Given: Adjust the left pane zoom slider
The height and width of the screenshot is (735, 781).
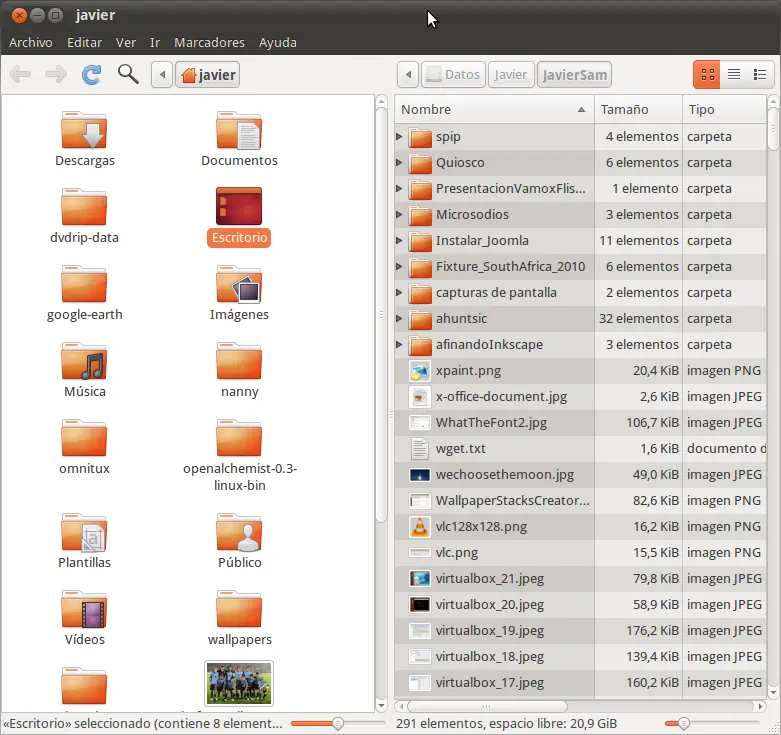Looking at the screenshot, I should 338,723.
